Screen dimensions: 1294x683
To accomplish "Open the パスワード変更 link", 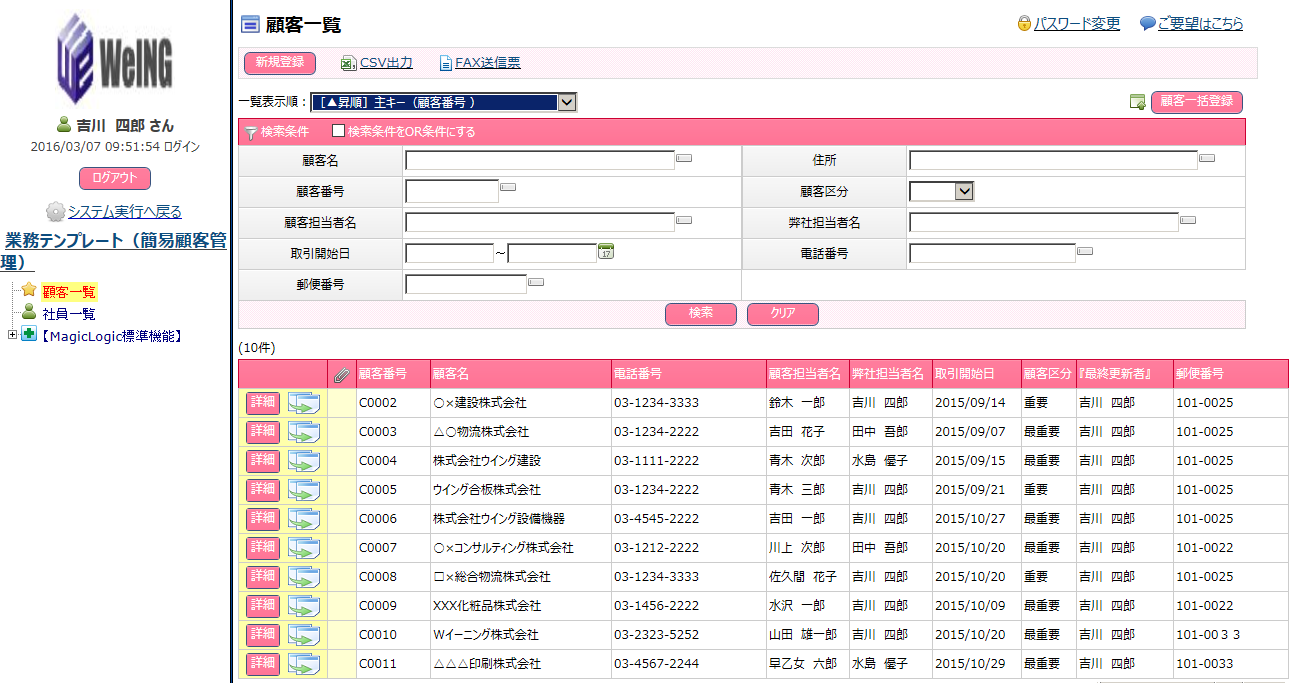I will [1076, 23].
